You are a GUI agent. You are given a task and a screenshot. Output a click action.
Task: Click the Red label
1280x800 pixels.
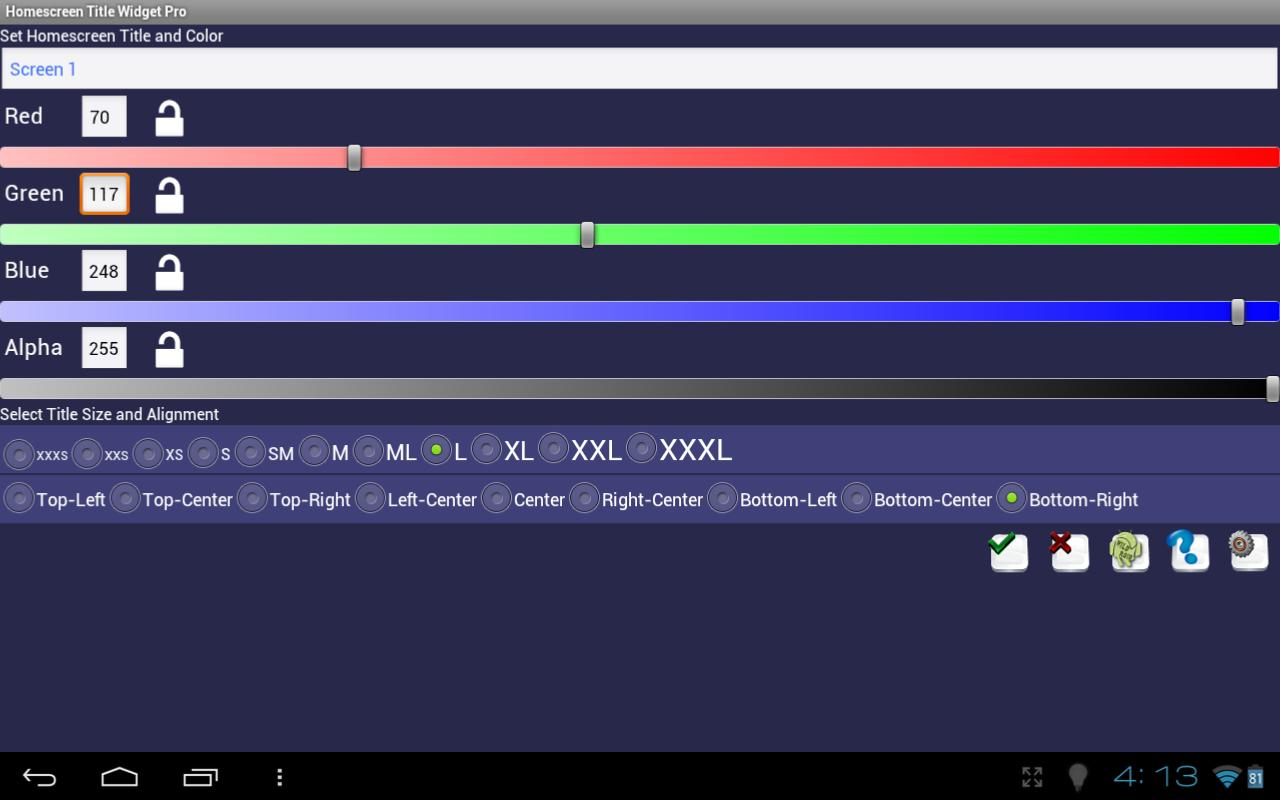click(x=24, y=116)
